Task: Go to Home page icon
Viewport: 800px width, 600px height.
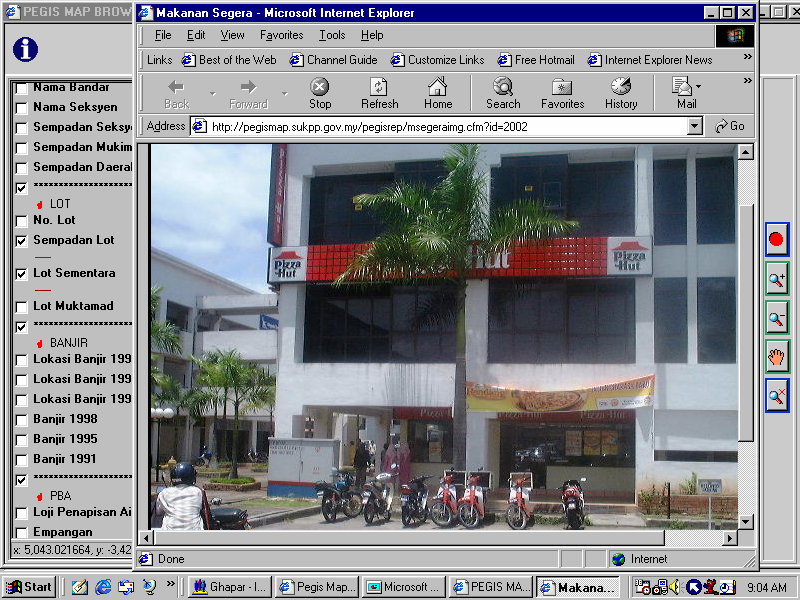Action: 437,93
